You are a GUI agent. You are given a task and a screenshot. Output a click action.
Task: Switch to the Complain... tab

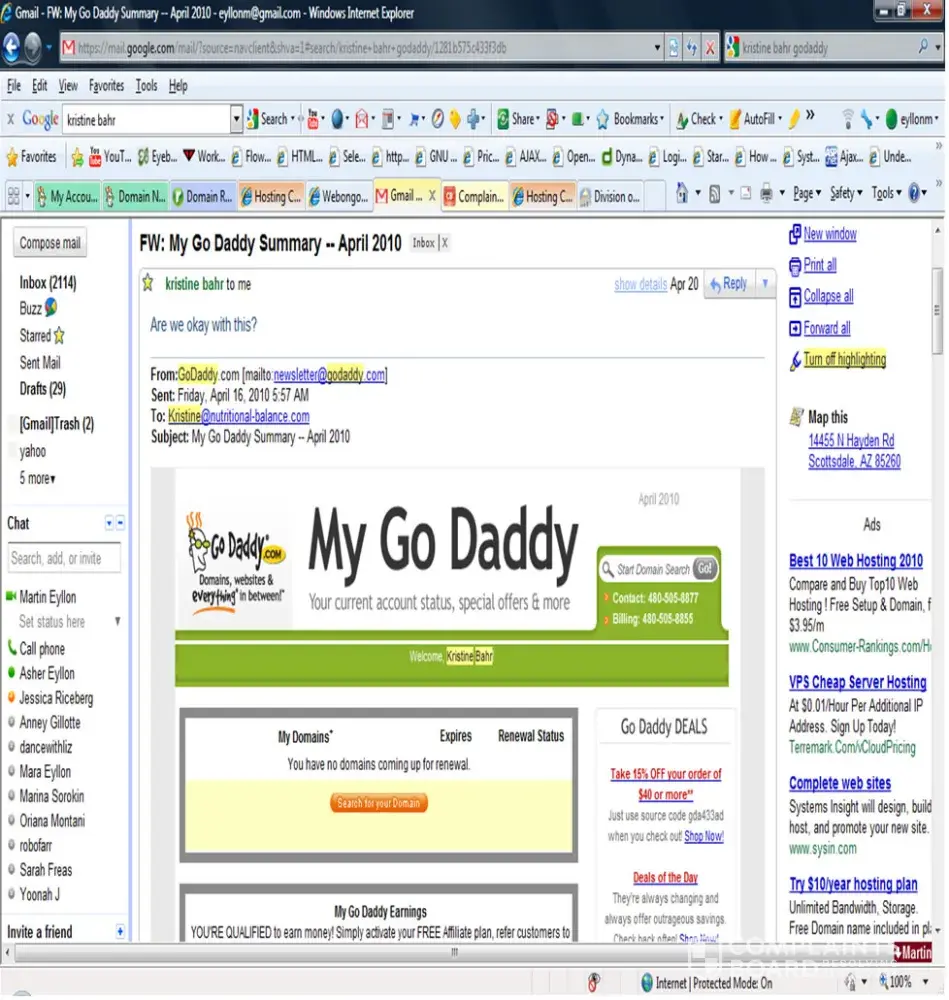(474, 197)
